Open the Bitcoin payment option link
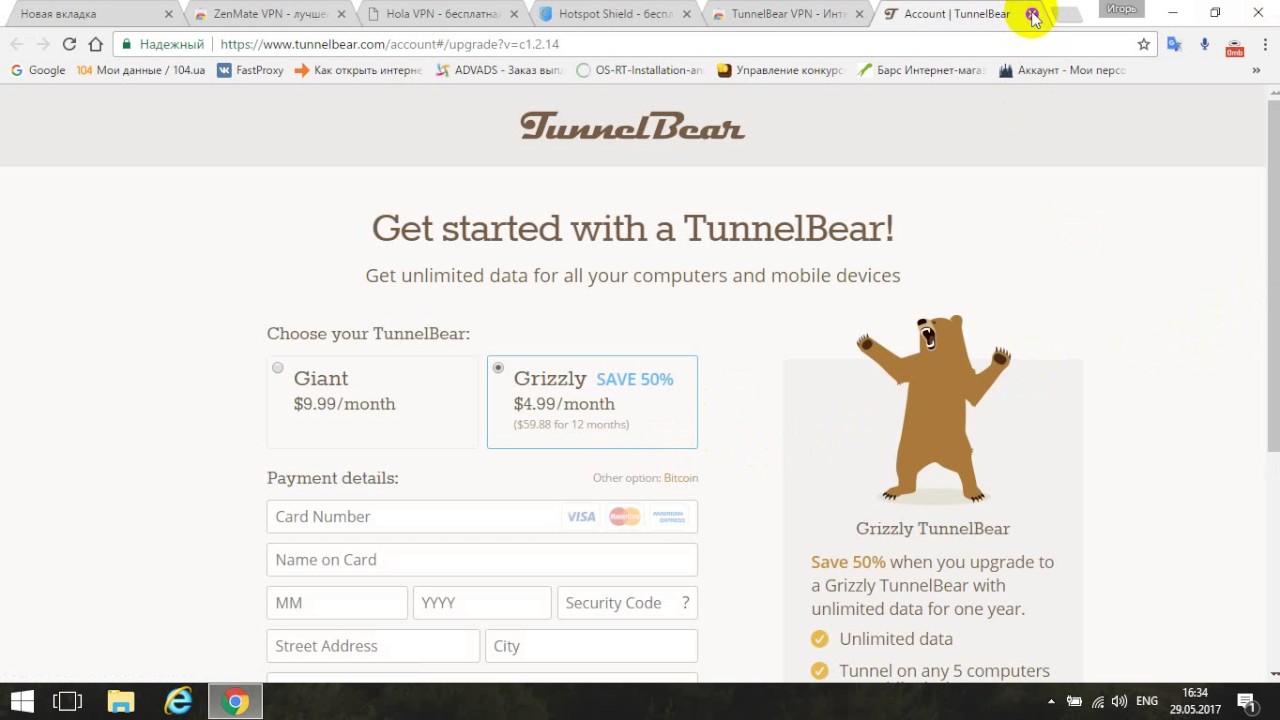 pos(681,478)
